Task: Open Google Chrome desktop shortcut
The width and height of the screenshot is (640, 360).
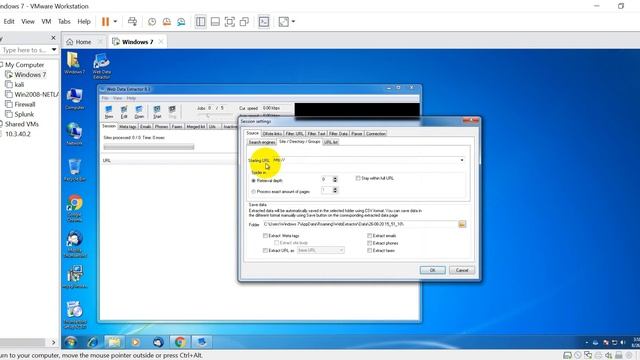Action: [75, 209]
